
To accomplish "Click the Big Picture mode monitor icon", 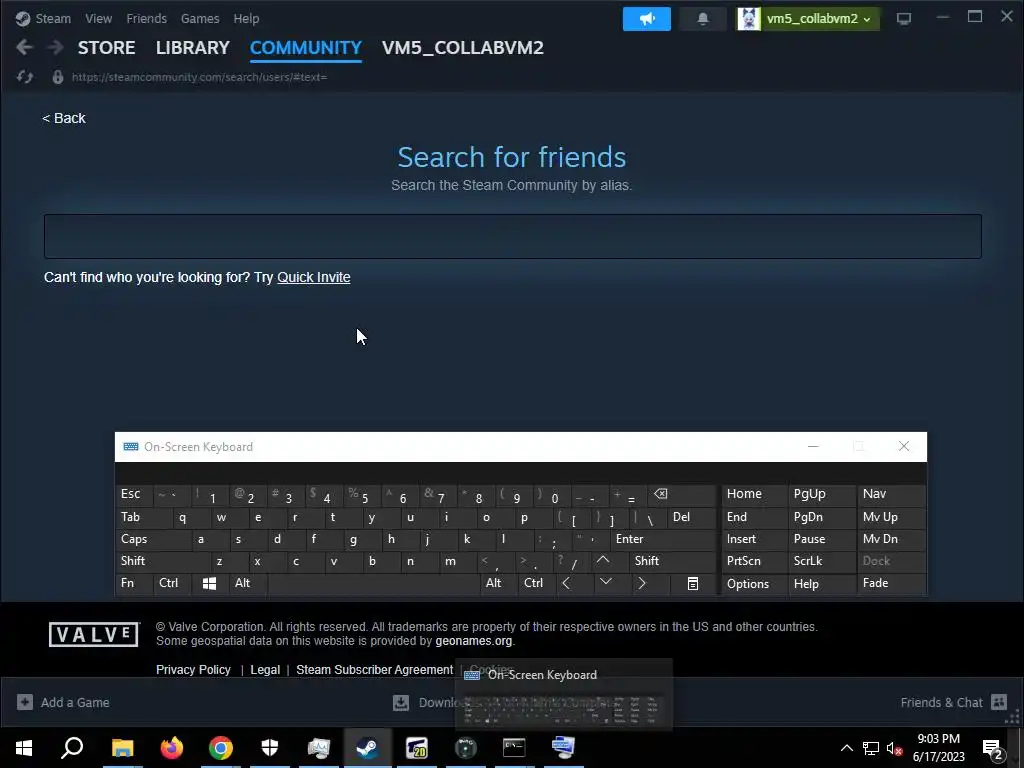I will tap(904, 19).
